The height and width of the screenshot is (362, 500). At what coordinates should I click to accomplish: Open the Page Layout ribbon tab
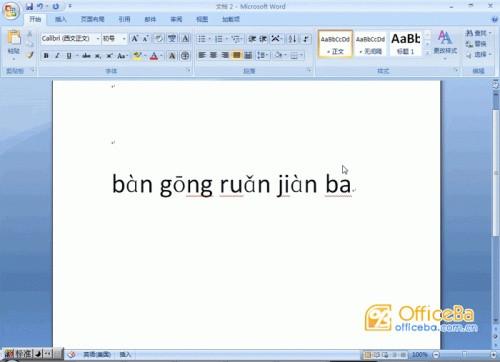pos(92,19)
